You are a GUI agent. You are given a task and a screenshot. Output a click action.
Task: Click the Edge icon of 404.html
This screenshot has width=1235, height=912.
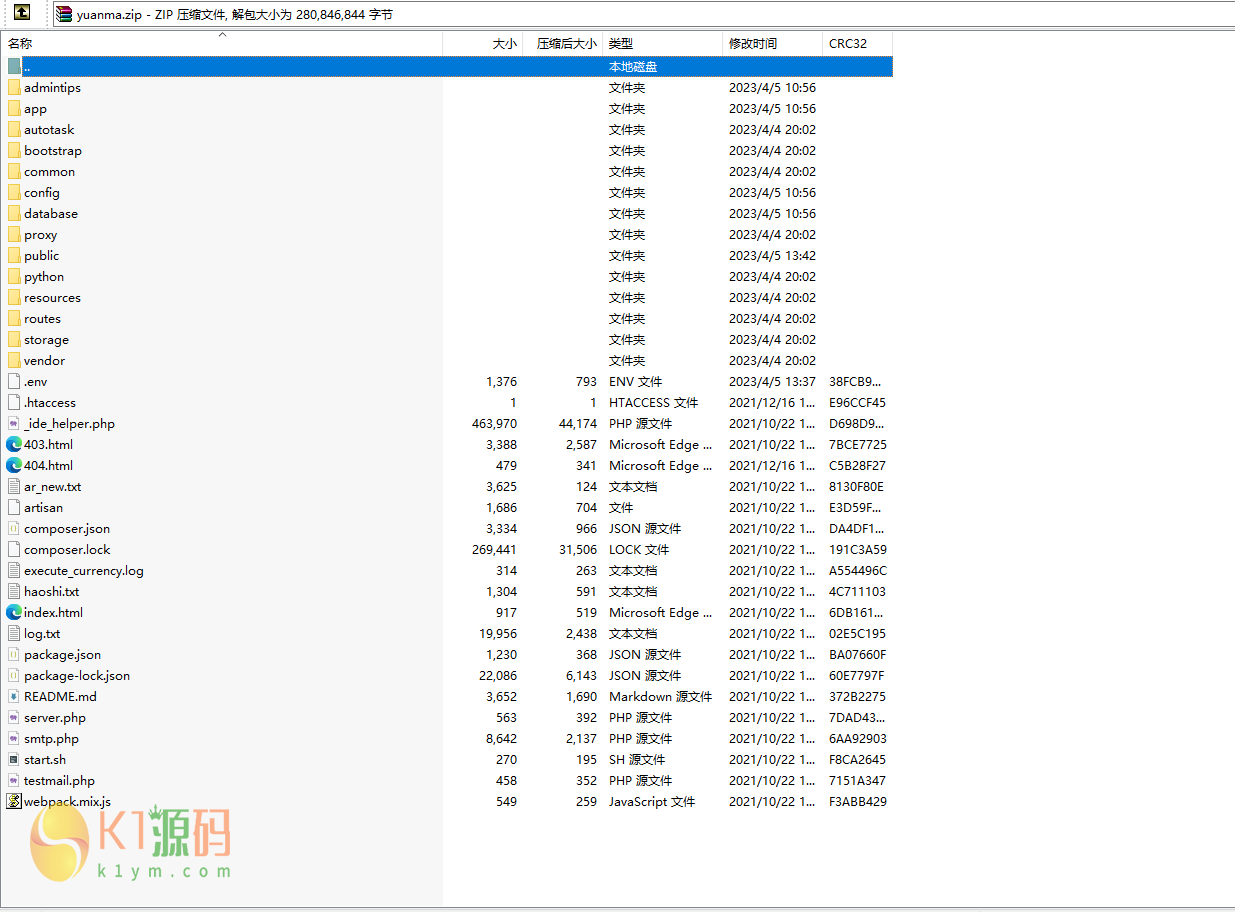coord(14,465)
